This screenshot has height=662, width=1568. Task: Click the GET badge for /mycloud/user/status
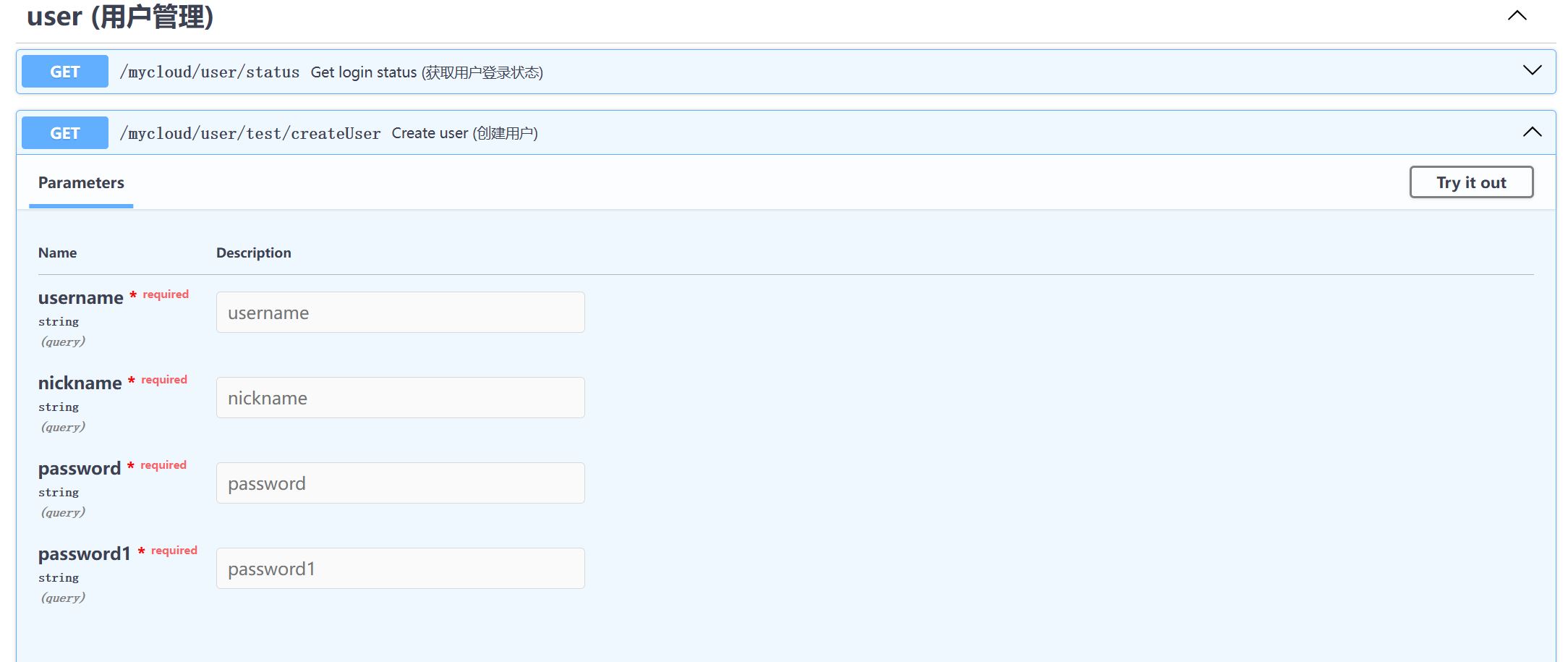[x=64, y=71]
